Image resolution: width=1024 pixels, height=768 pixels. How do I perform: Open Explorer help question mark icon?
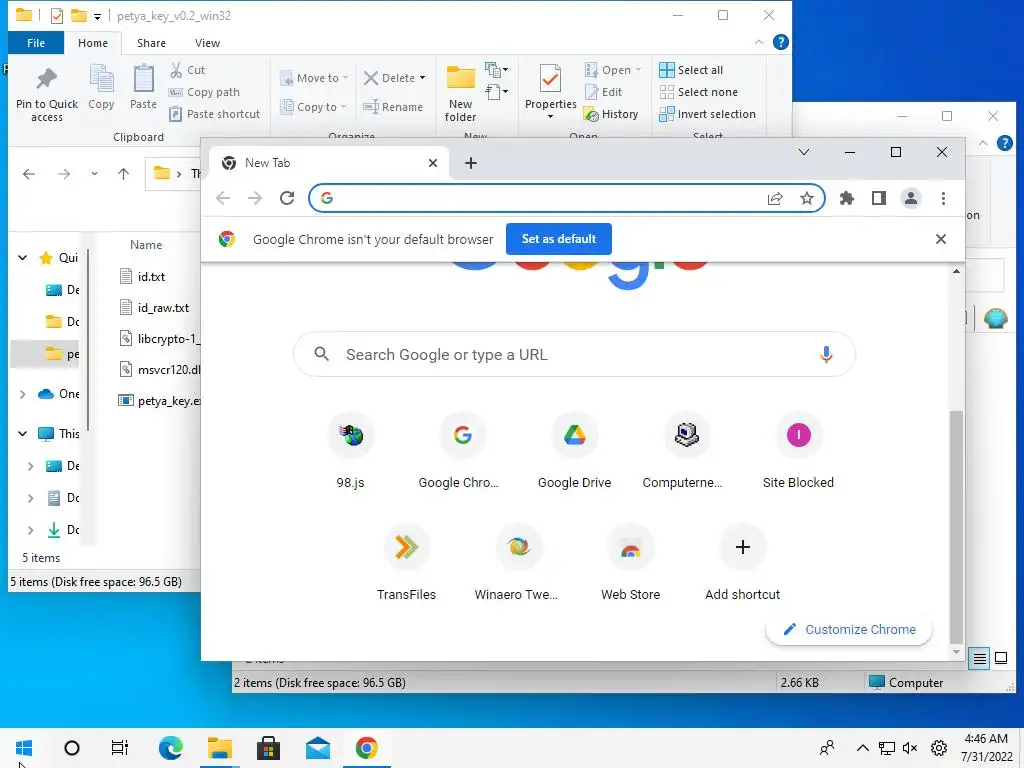point(780,42)
